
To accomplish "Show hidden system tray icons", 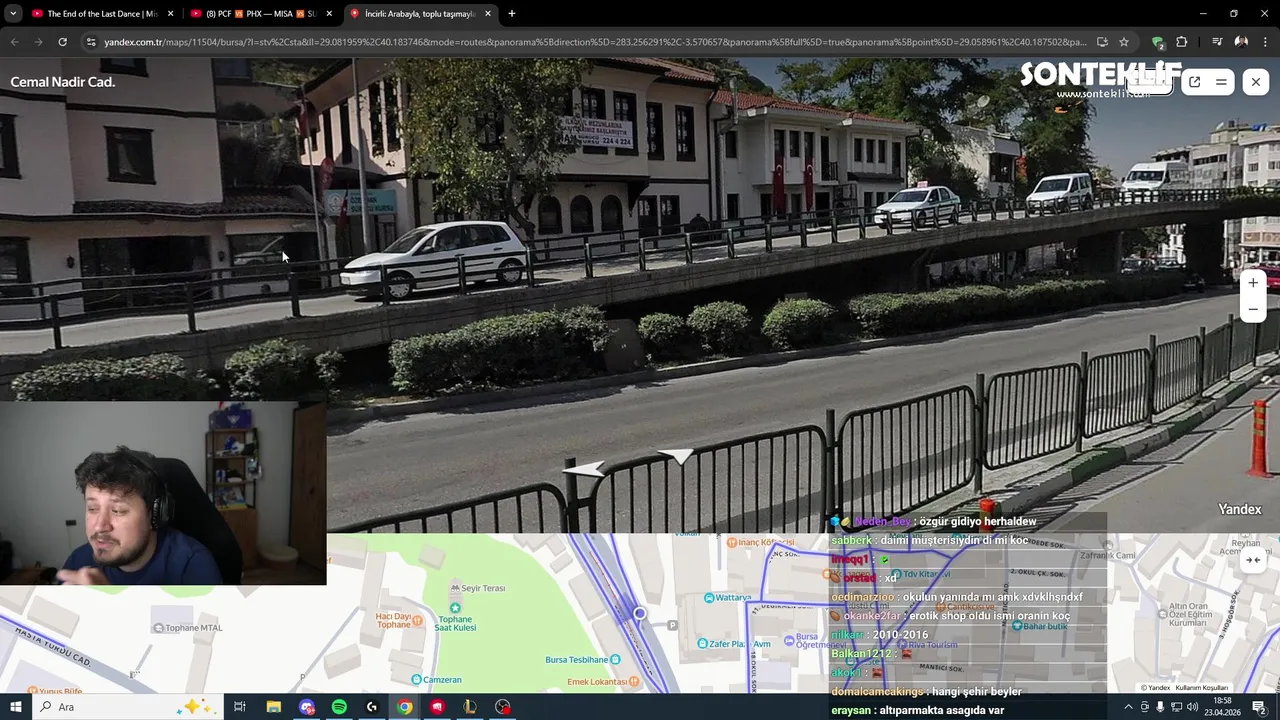I will [1128, 707].
